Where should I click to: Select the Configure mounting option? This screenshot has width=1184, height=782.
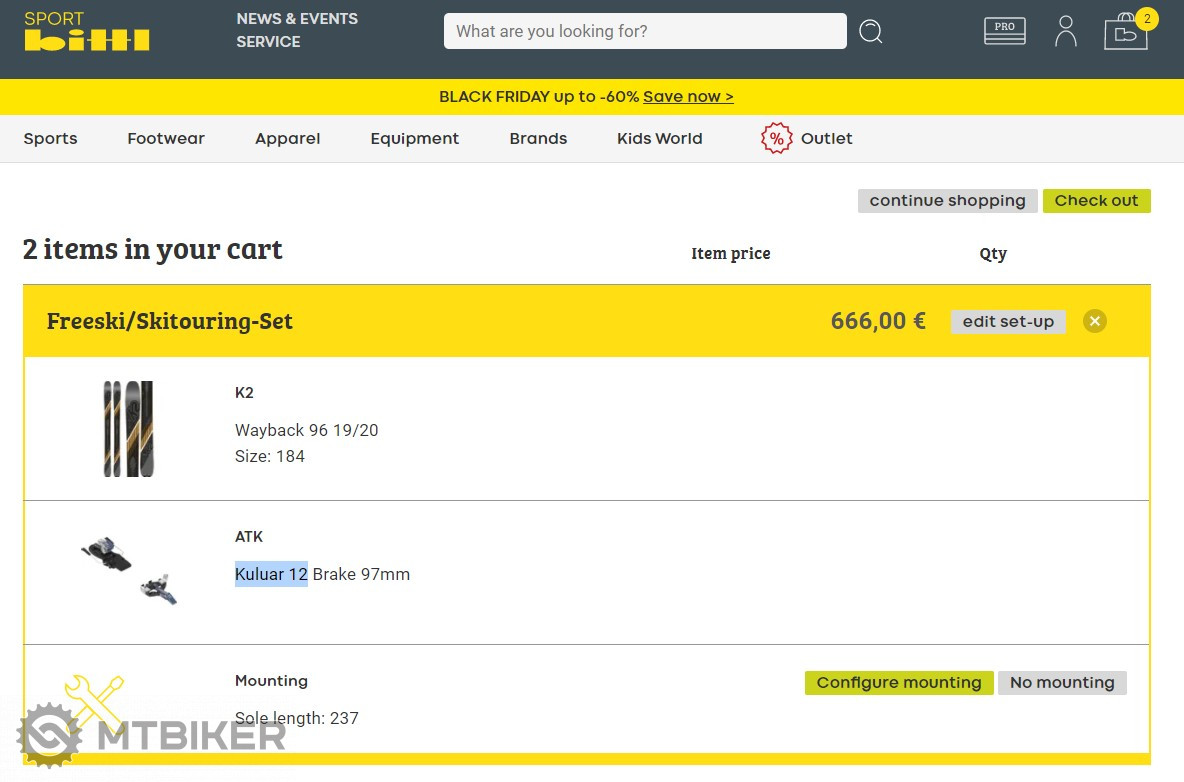(x=898, y=683)
